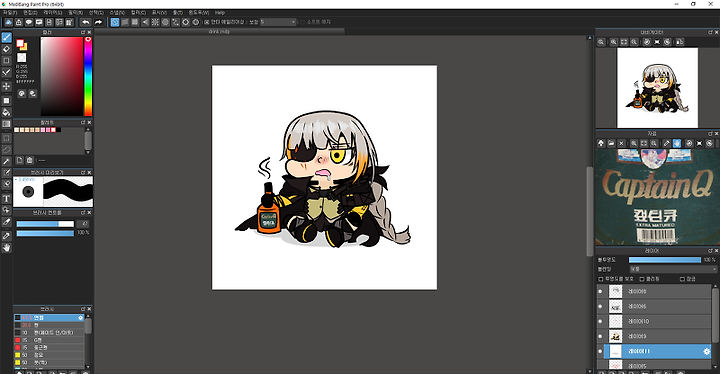Open gear settings of selected layer 11
This screenshot has height=374, width=720.
click(707, 351)
